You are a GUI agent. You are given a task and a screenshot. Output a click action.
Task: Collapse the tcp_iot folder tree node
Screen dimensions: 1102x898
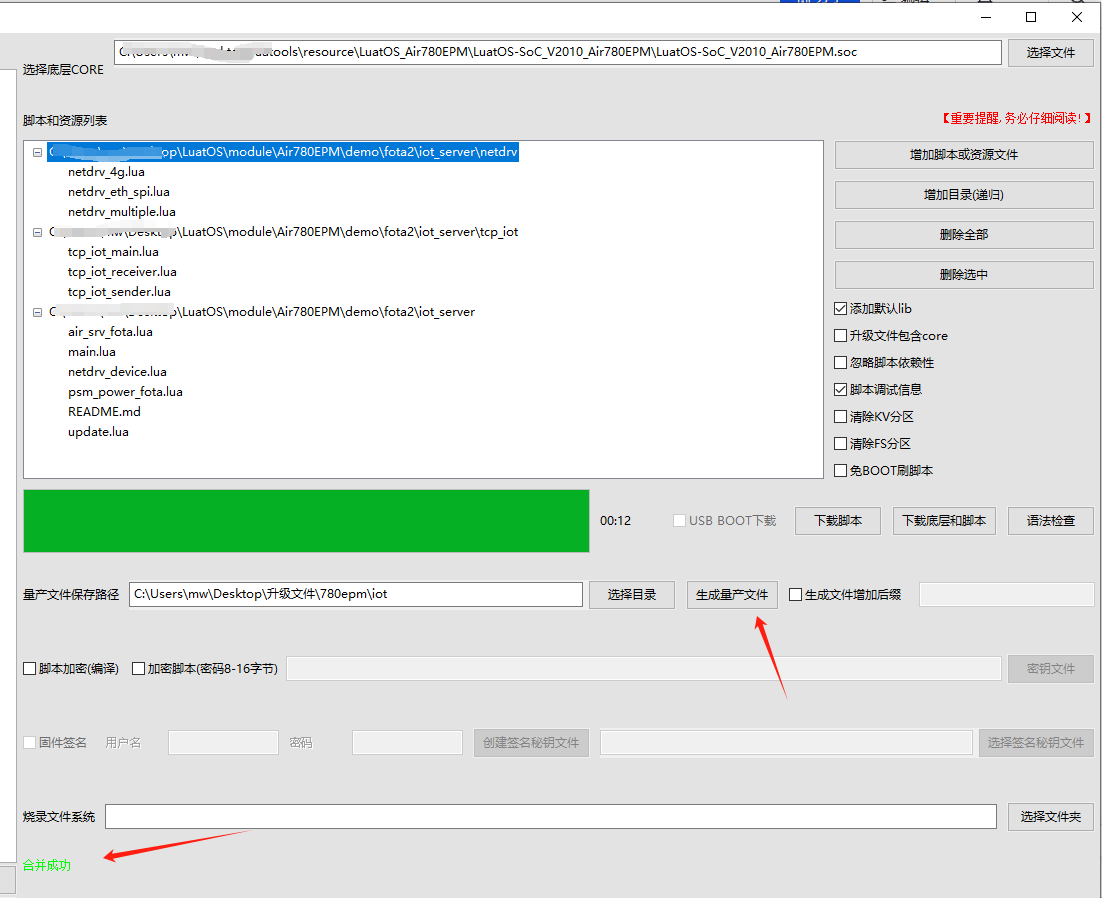38,232
